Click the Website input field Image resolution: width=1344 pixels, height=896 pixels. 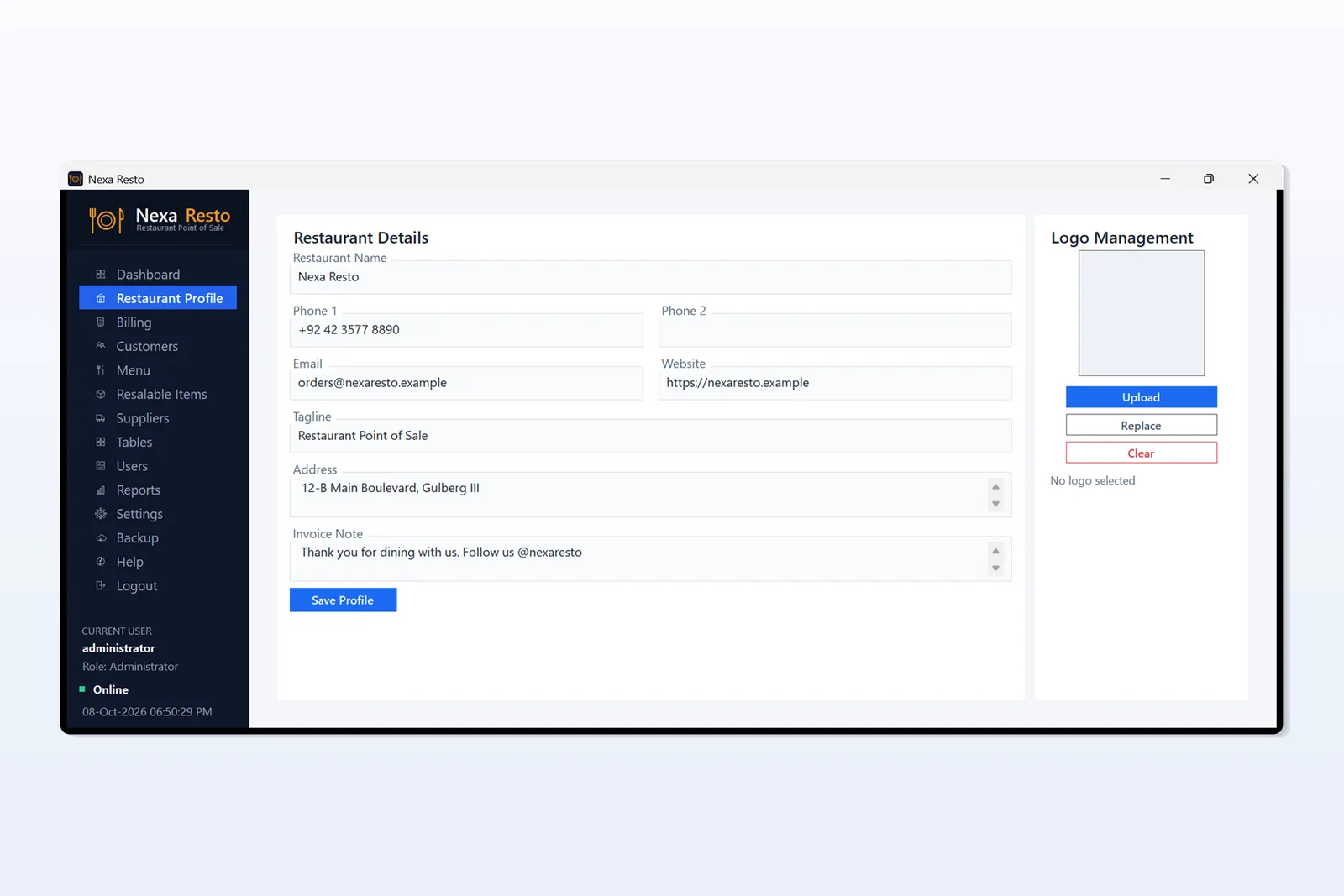(x=835, y=383)
